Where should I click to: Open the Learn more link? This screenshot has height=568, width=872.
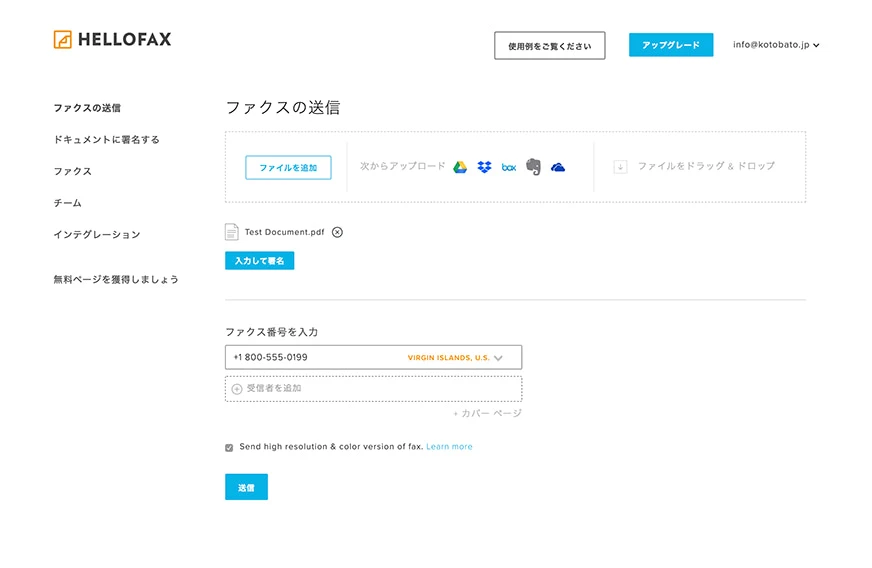point(449,446)
